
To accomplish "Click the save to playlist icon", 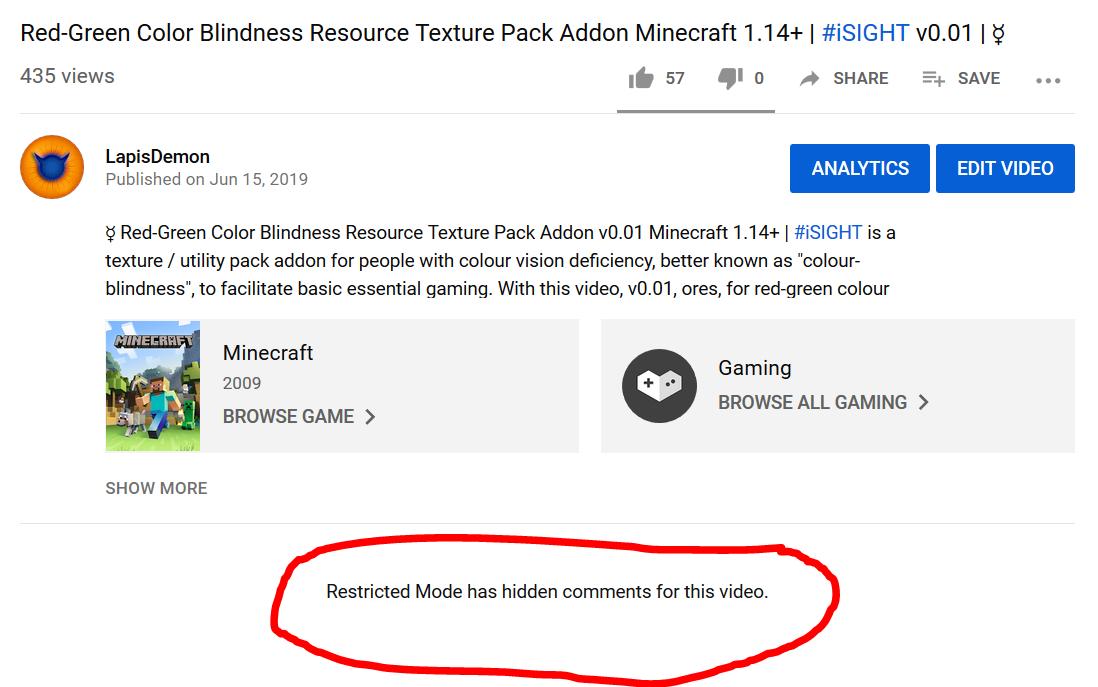I will [933, 78].
